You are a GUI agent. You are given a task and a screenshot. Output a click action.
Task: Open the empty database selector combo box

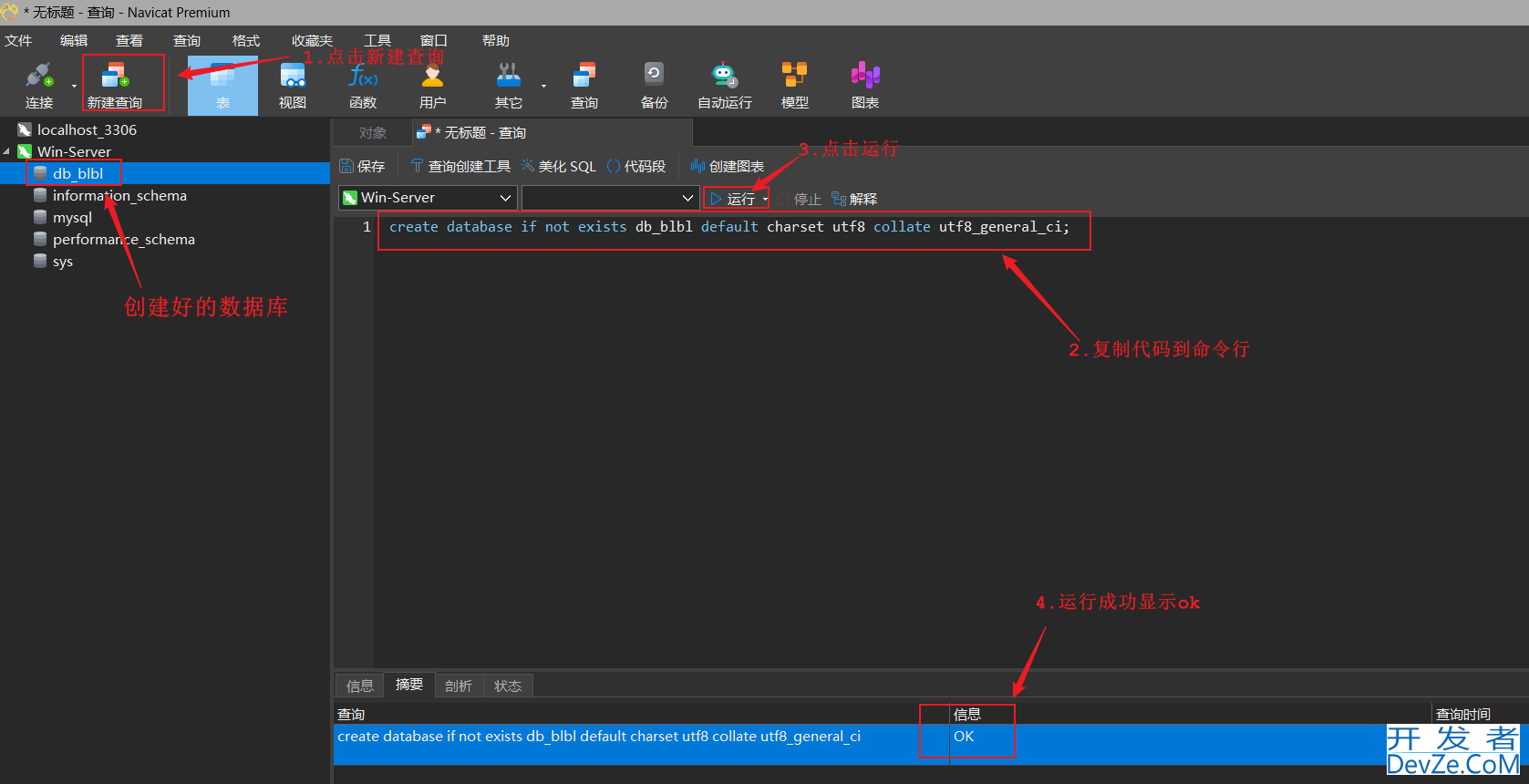[610, 198]
